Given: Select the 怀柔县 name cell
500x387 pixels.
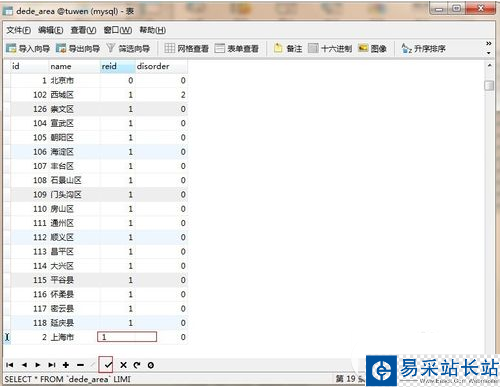Looking at the screenshot, I should [x=74, y=294].
